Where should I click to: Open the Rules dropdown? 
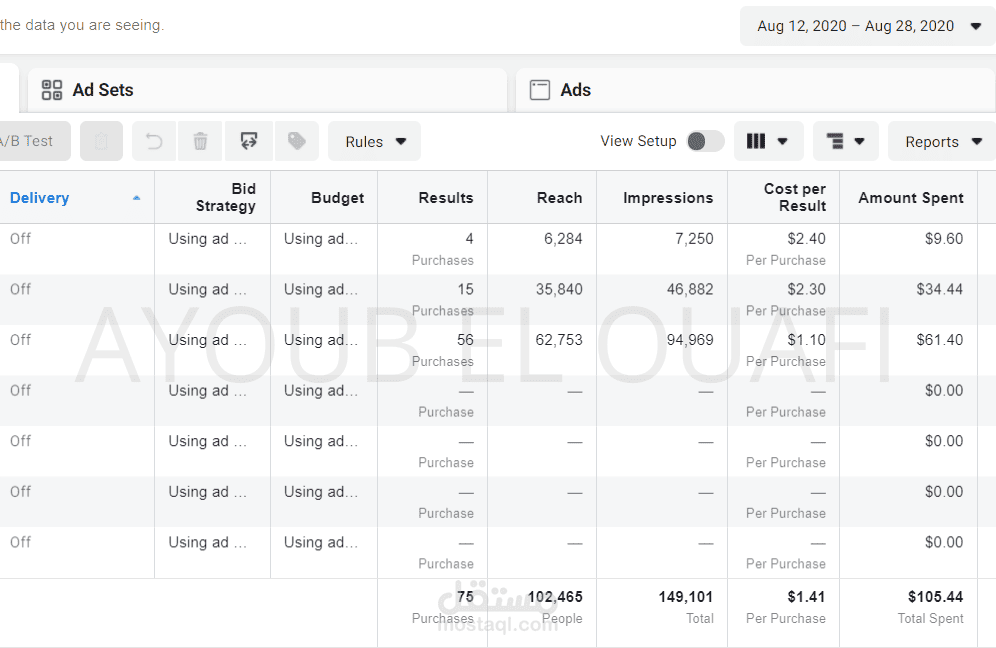pos(375,141)
